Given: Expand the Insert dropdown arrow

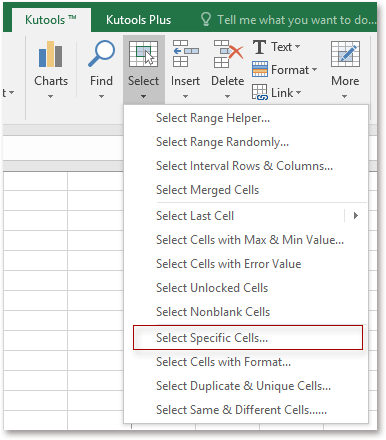Looking at the screenshot, I should point(185,96).
